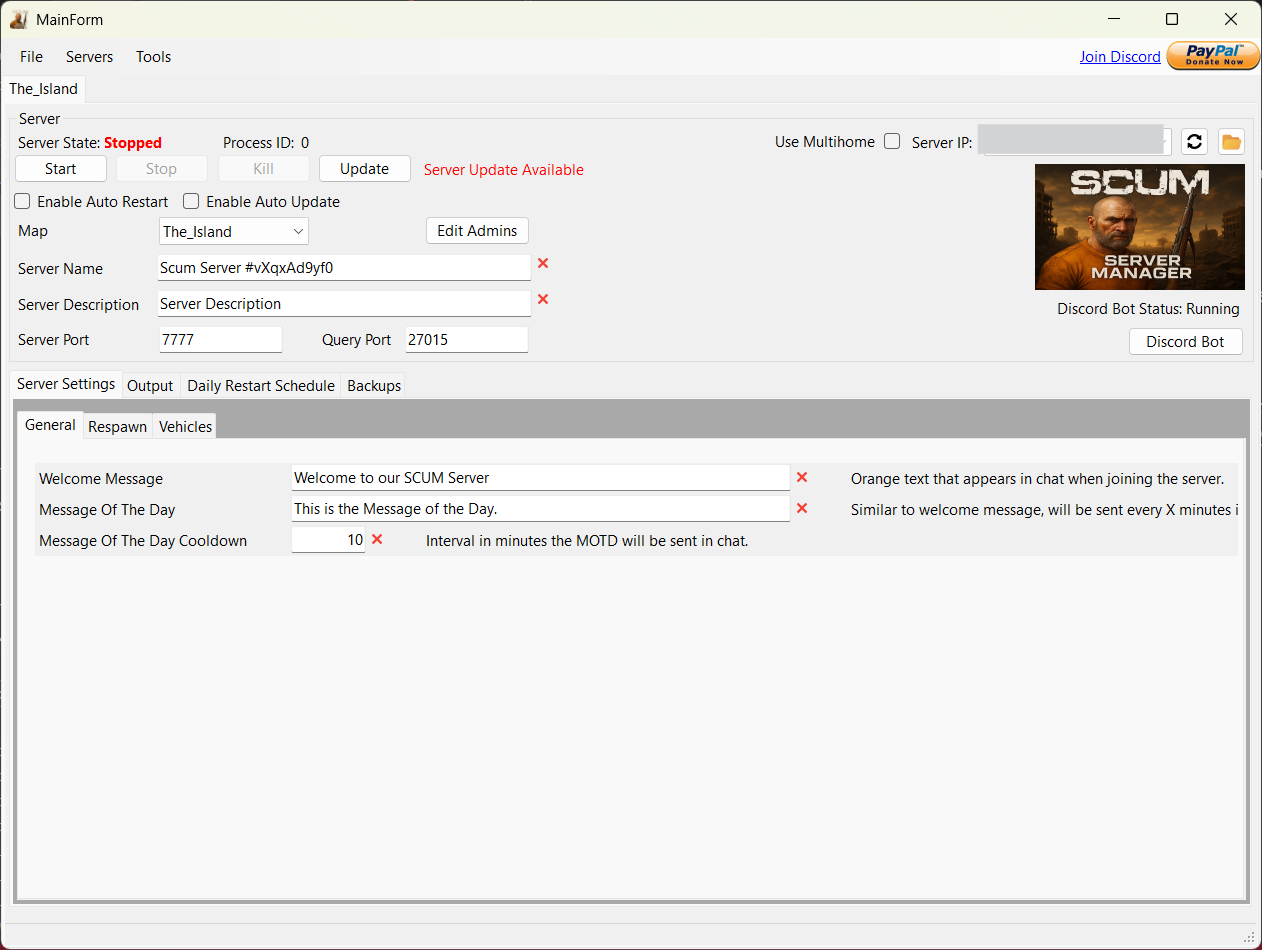Image resolution: width=1262 pixels, height=950 pixels.
Task: Reset Server Name with red X
Action: (543, 263)
